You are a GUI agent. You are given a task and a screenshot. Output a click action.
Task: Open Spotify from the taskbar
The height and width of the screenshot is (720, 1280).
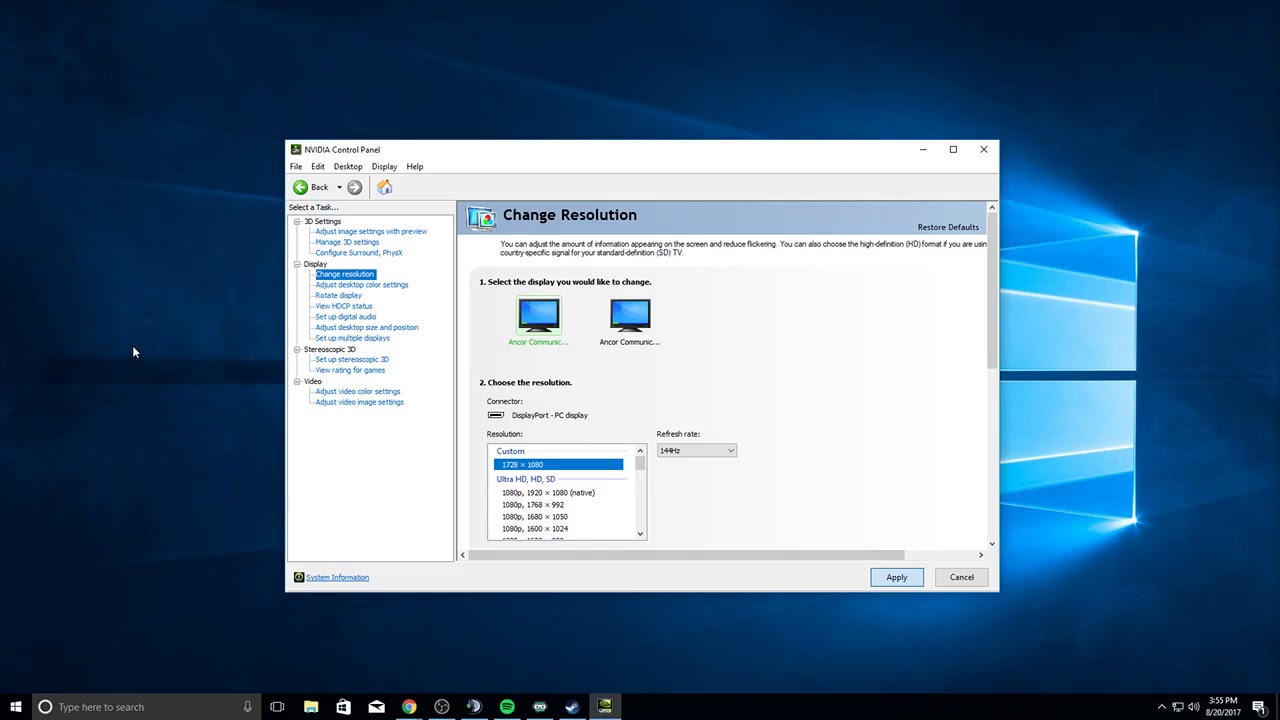coord(507,707)
